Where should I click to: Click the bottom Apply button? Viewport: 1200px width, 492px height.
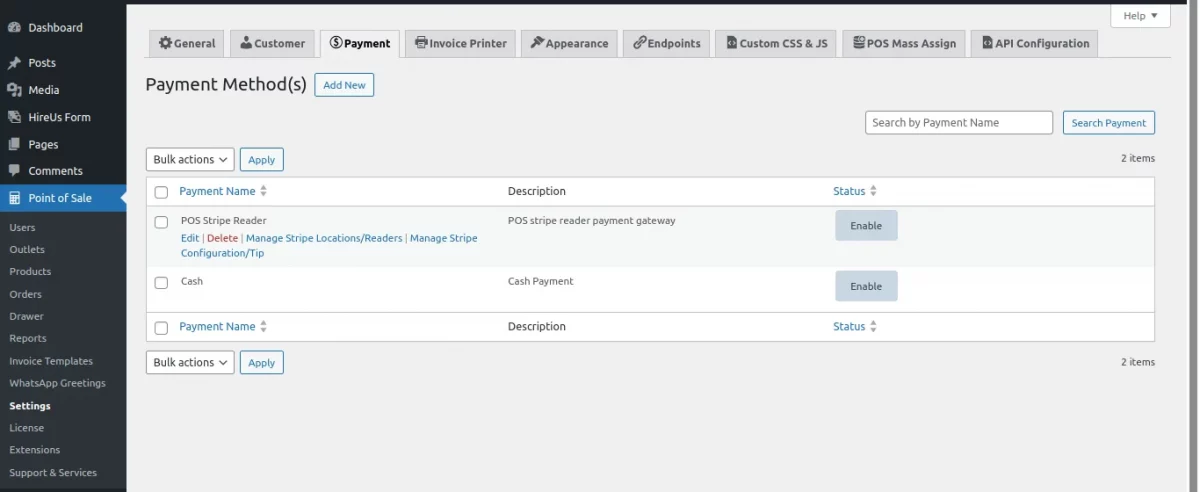[x=262, y=363]
